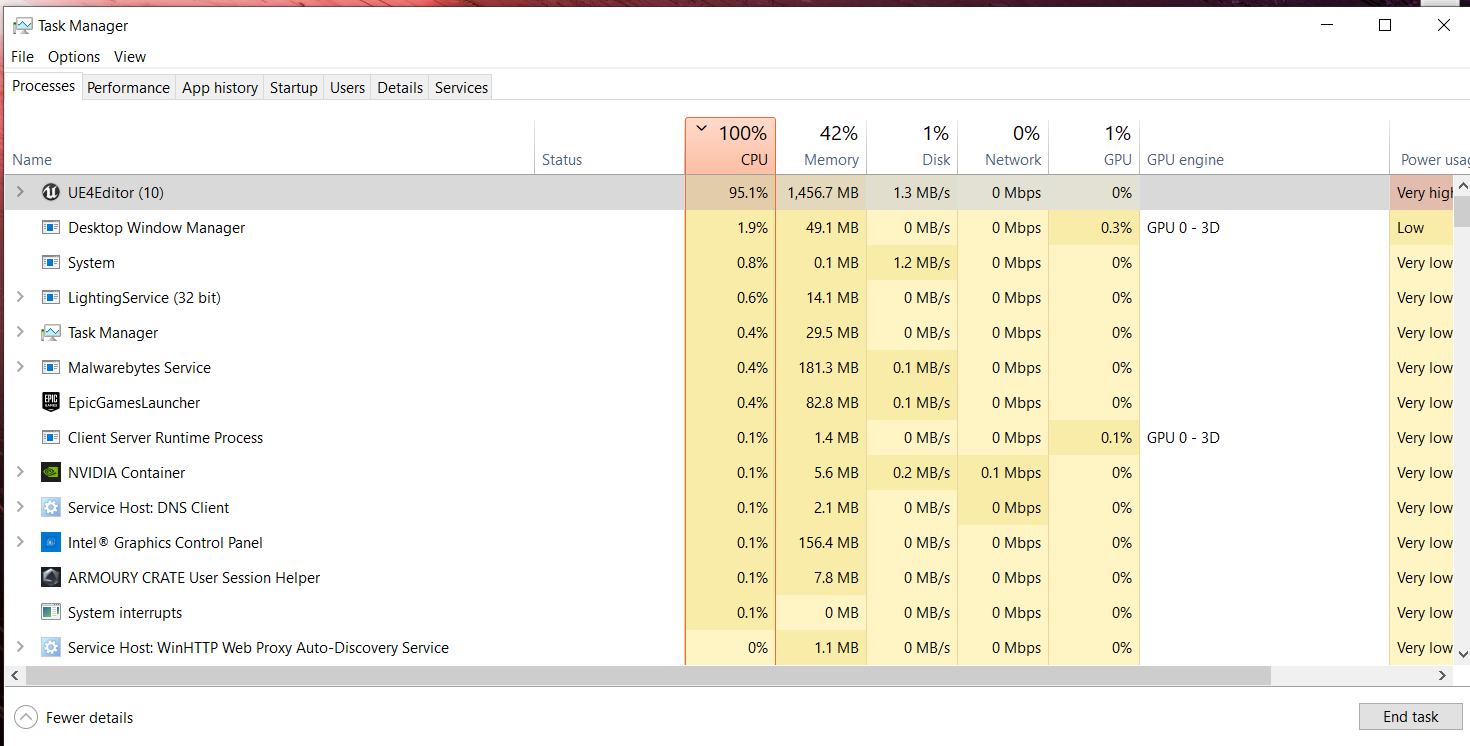Open the Options menu

[74, 57]
